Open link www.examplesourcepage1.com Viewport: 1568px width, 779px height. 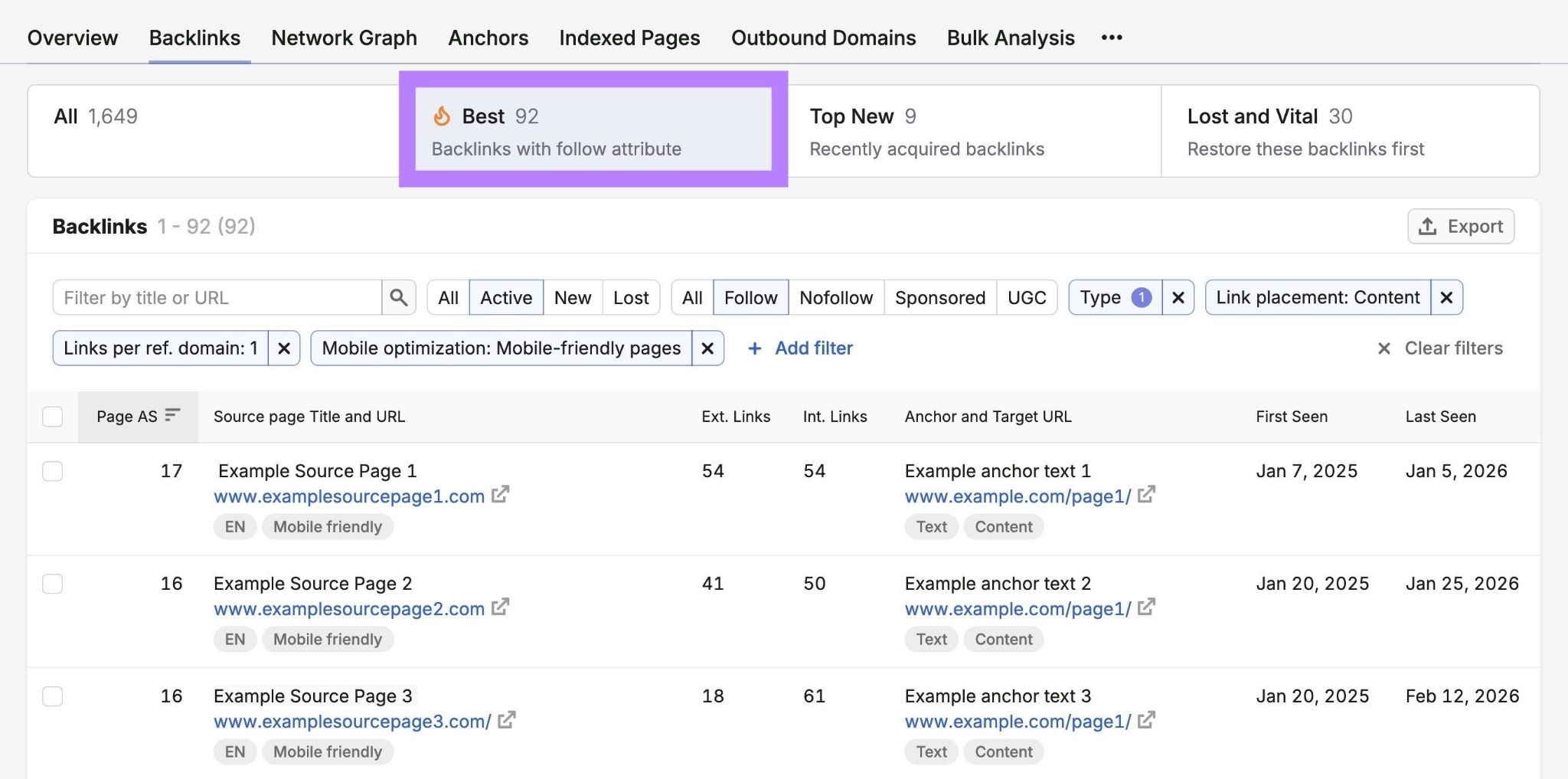[349, 496]
